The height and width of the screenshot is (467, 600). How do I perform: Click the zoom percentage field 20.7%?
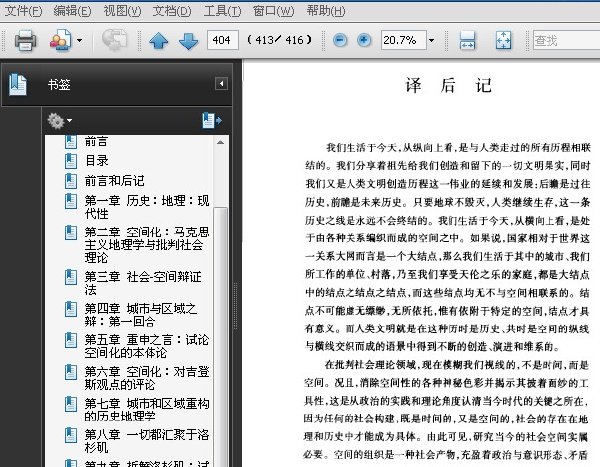403,40
